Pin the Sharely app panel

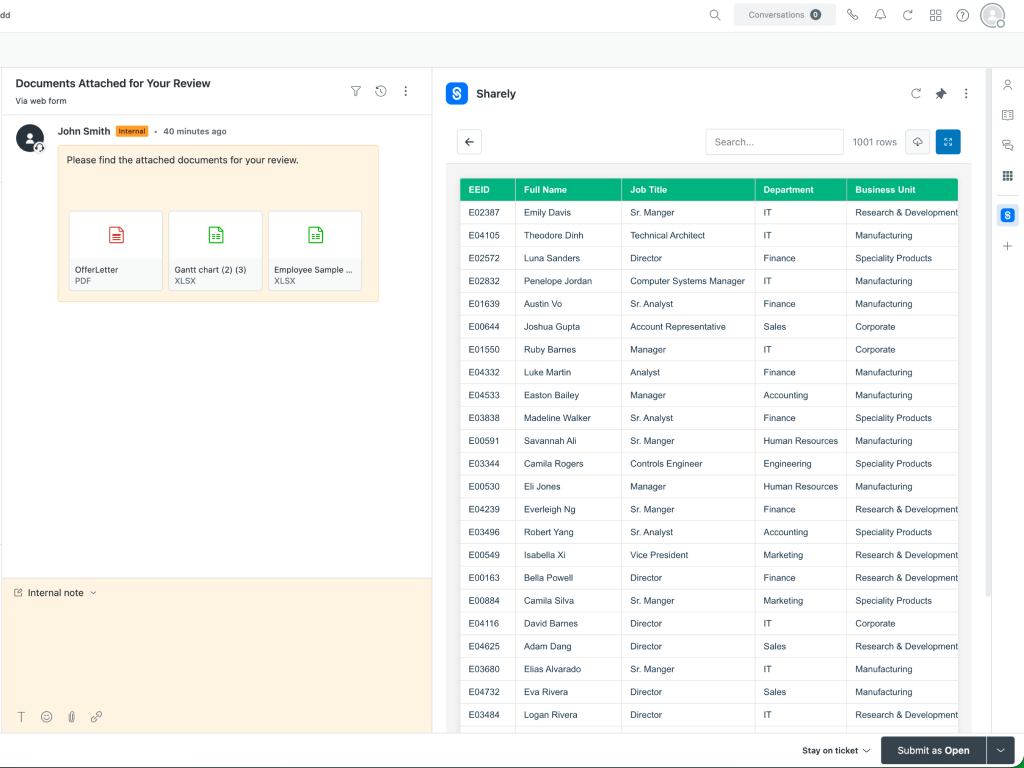(x=941, y=94)
